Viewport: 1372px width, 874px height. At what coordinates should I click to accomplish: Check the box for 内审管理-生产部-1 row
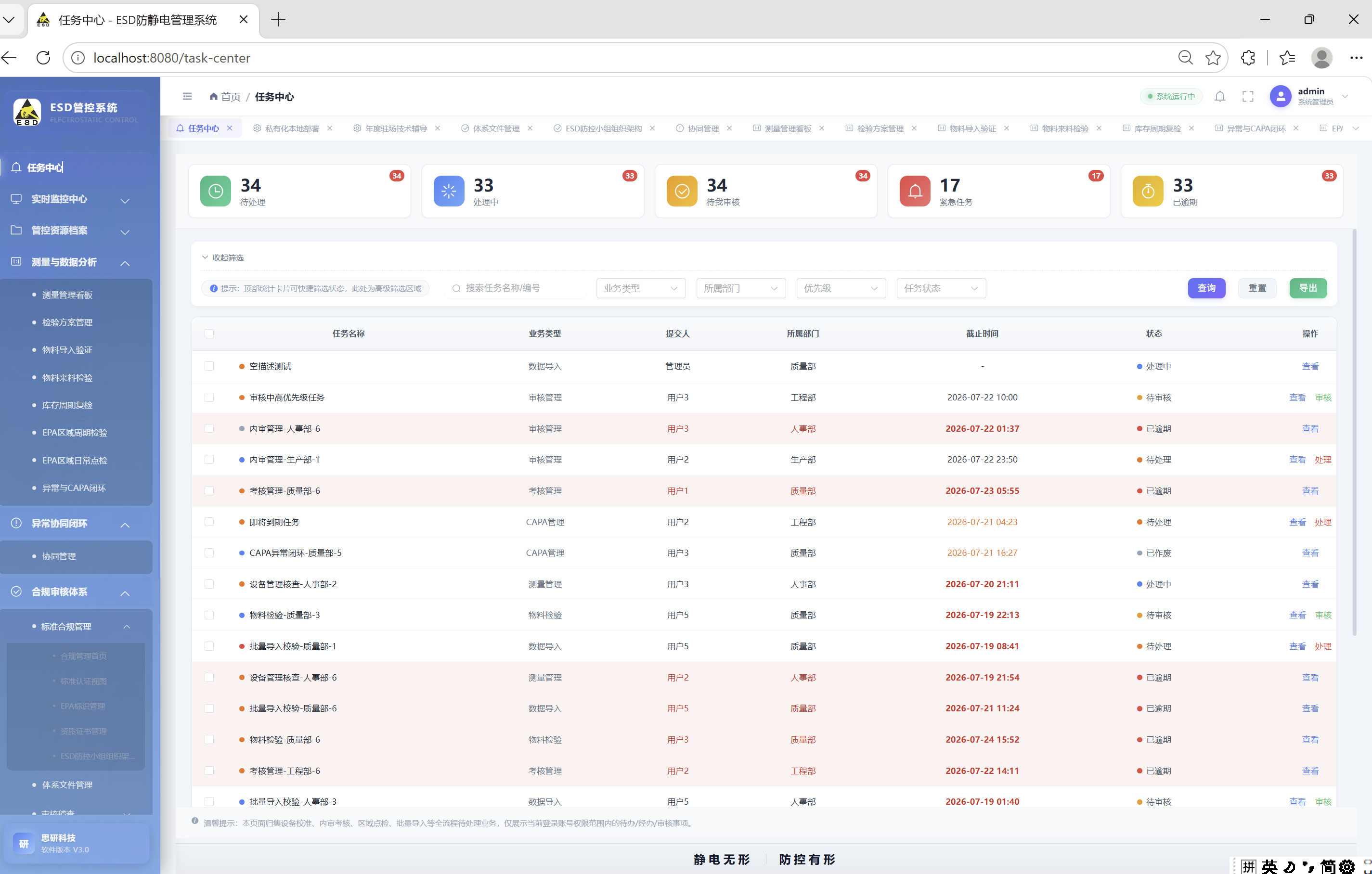(209, 459)
